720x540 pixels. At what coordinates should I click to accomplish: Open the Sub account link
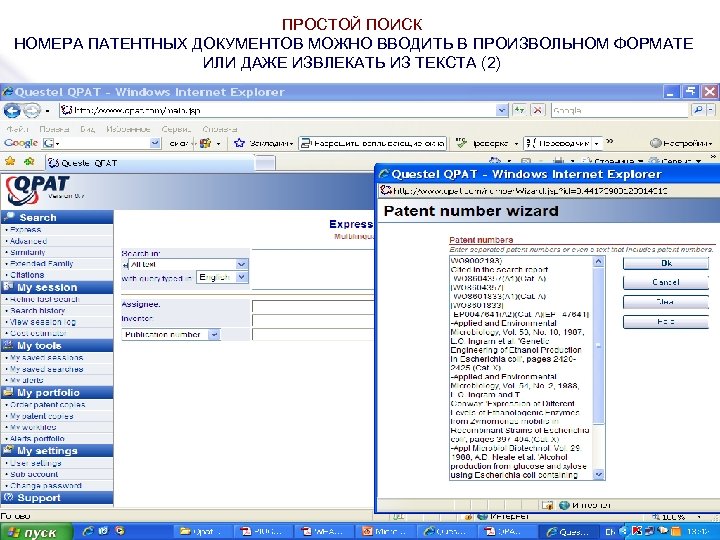click(x=34, y=474)
